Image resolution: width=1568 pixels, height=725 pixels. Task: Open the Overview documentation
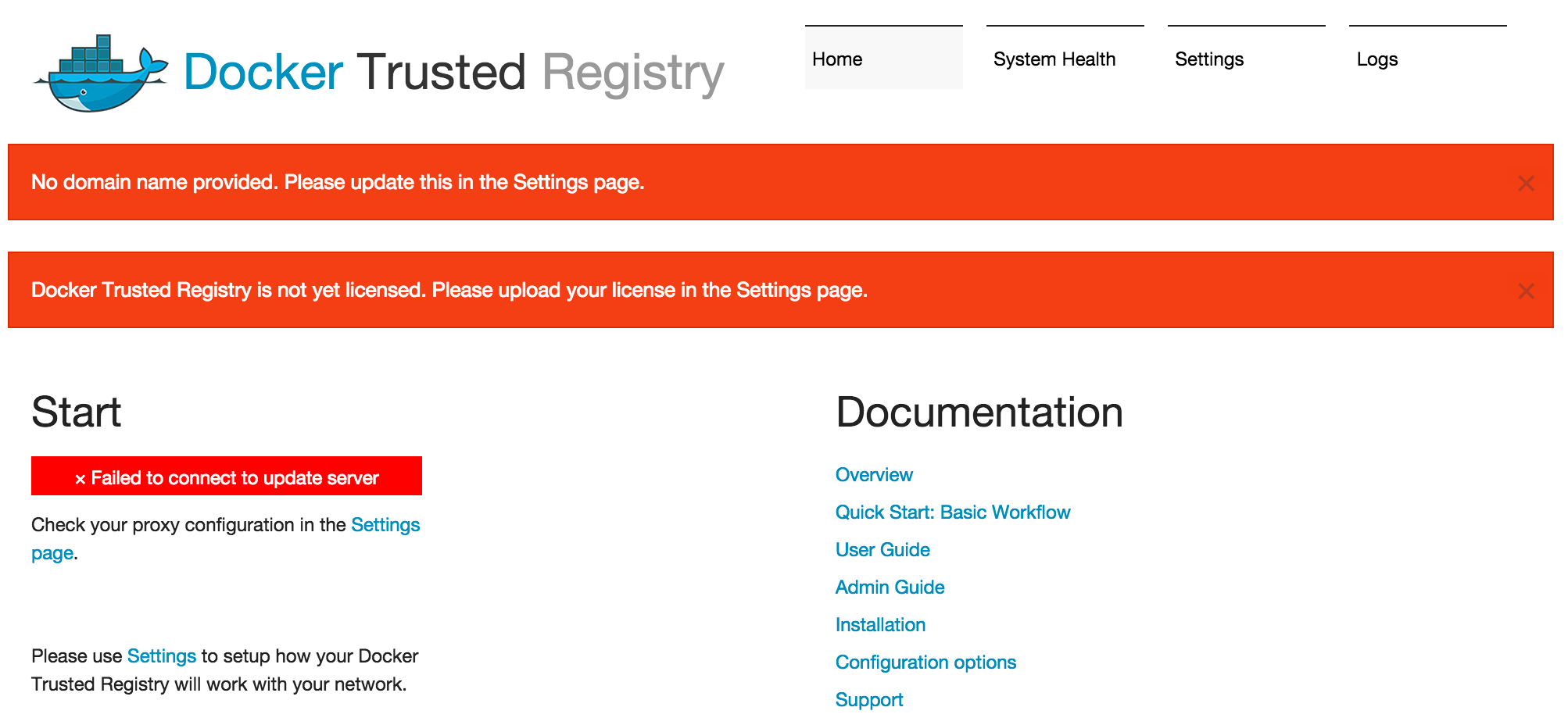tap(874, 474)
